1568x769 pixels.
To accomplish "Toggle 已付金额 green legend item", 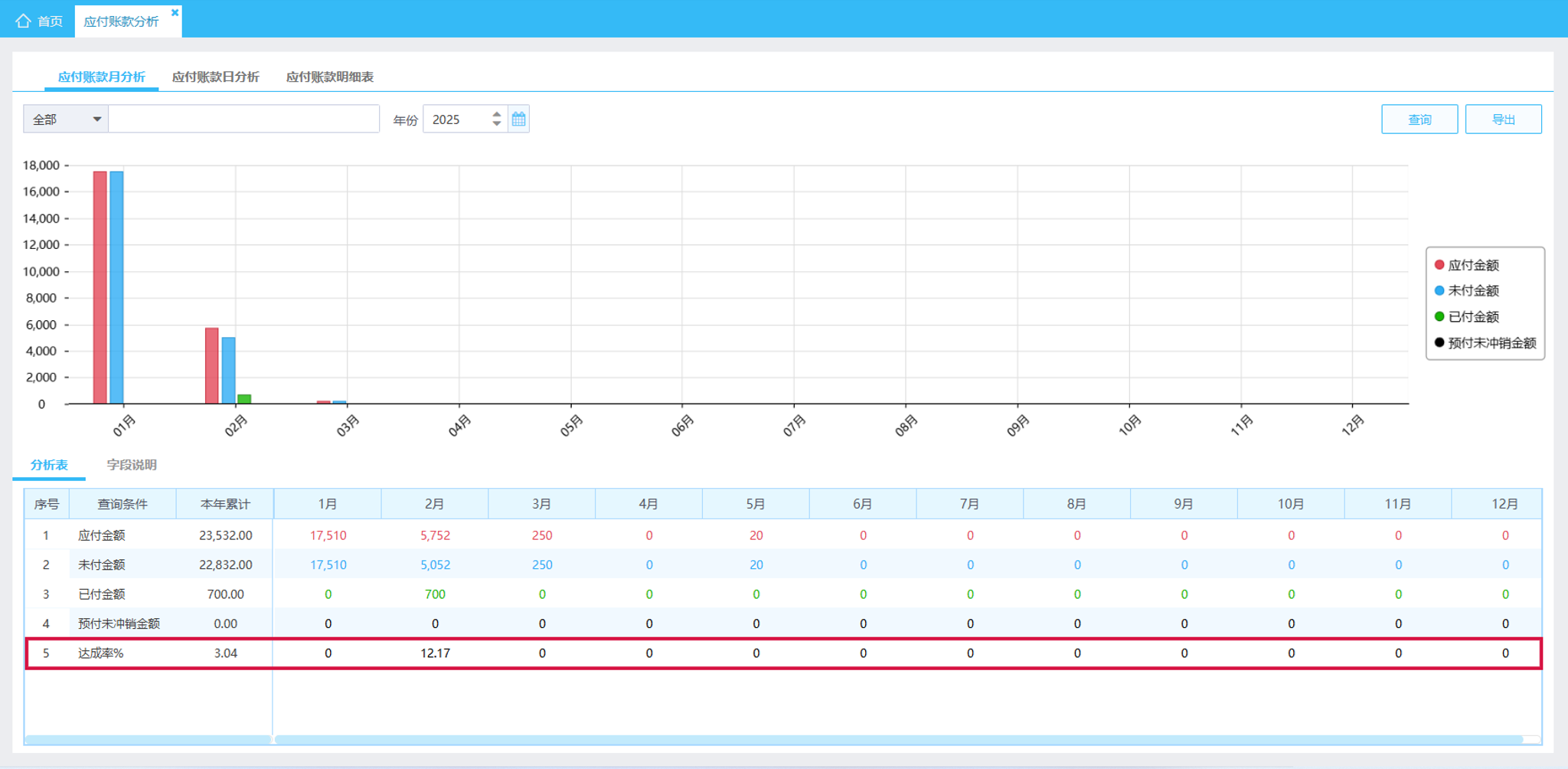I will (1466, 316).
